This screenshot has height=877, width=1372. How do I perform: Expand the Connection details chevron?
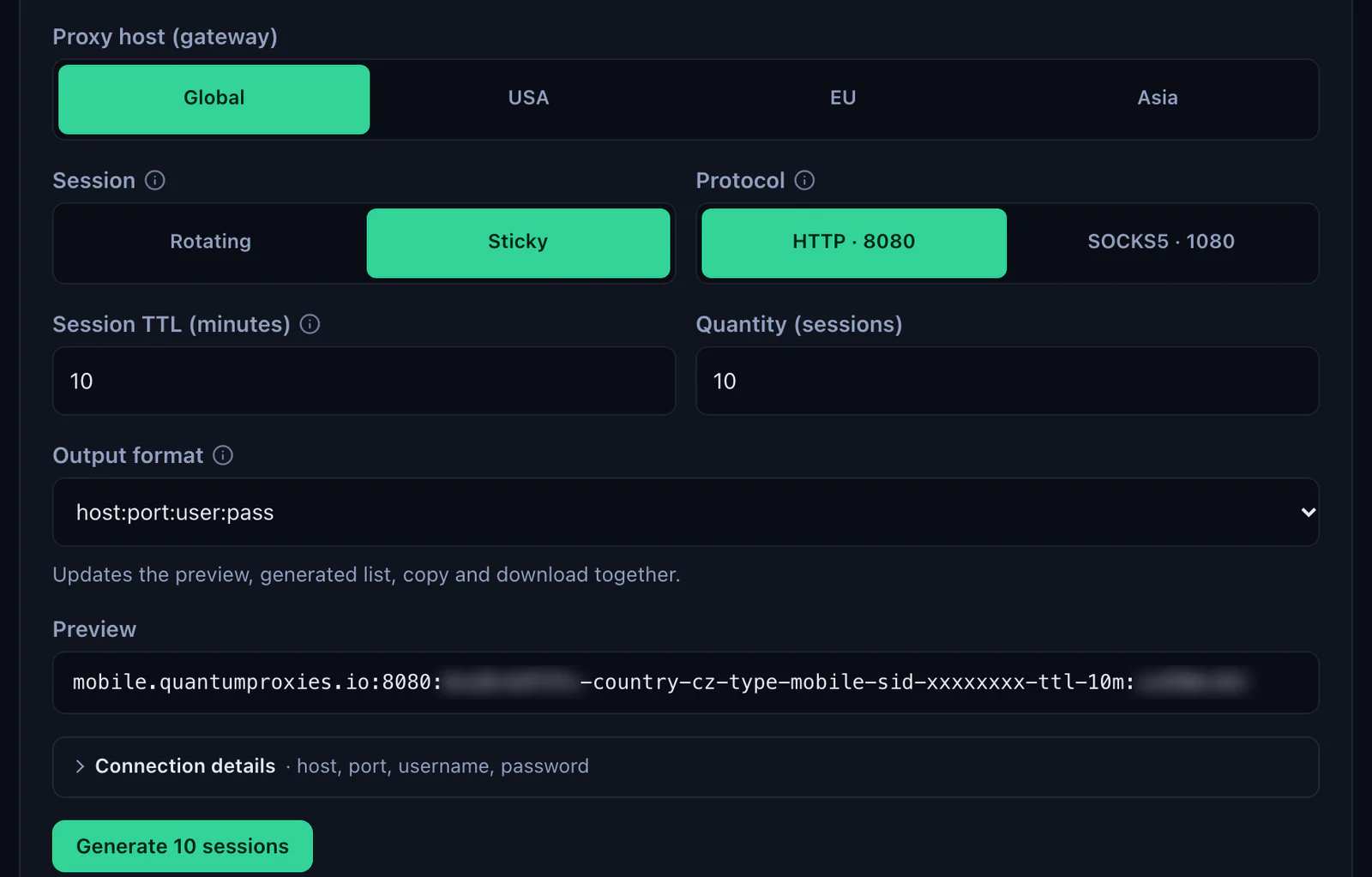pos(80,766)
